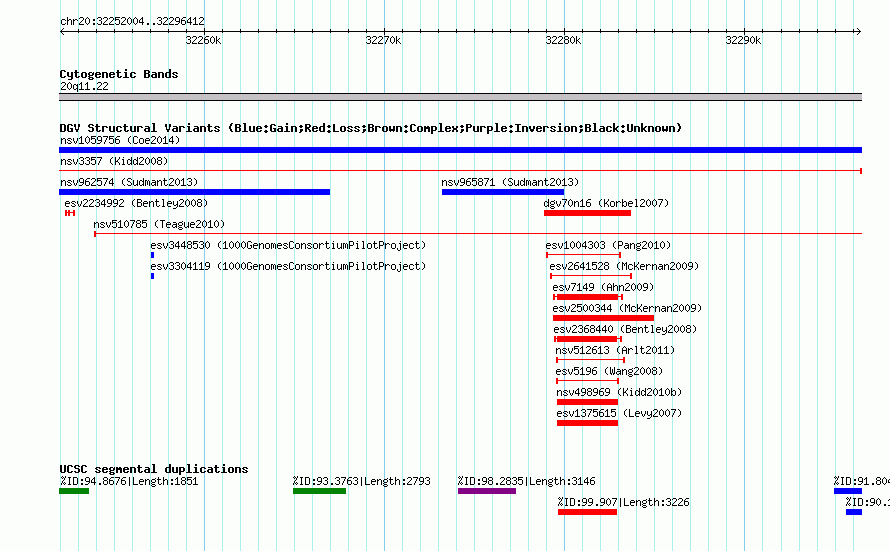Screen dimensions: 890x551
Task: Click the chr20:32252004..32296412 coordinate label
Action: point(132,21)
